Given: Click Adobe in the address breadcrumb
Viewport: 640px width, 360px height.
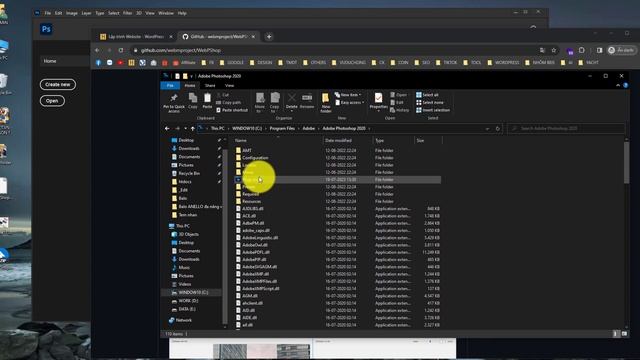Looking at the screenshot, I should pos(309,129).
